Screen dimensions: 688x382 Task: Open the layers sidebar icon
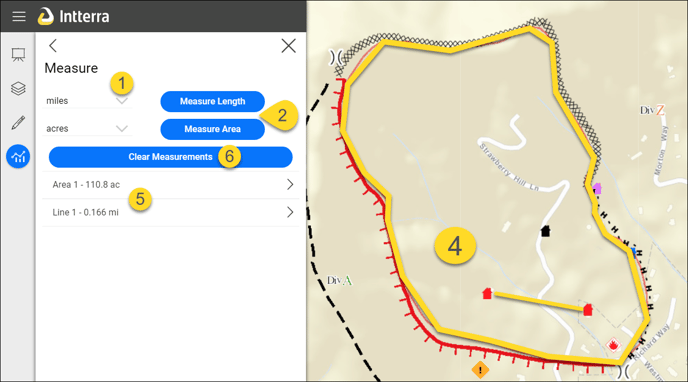[x=18, y=89]
